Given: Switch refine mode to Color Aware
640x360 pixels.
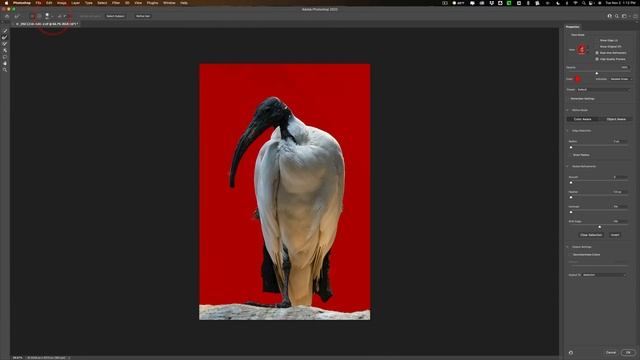Looking at the screenshot, I should coord(582,119).
